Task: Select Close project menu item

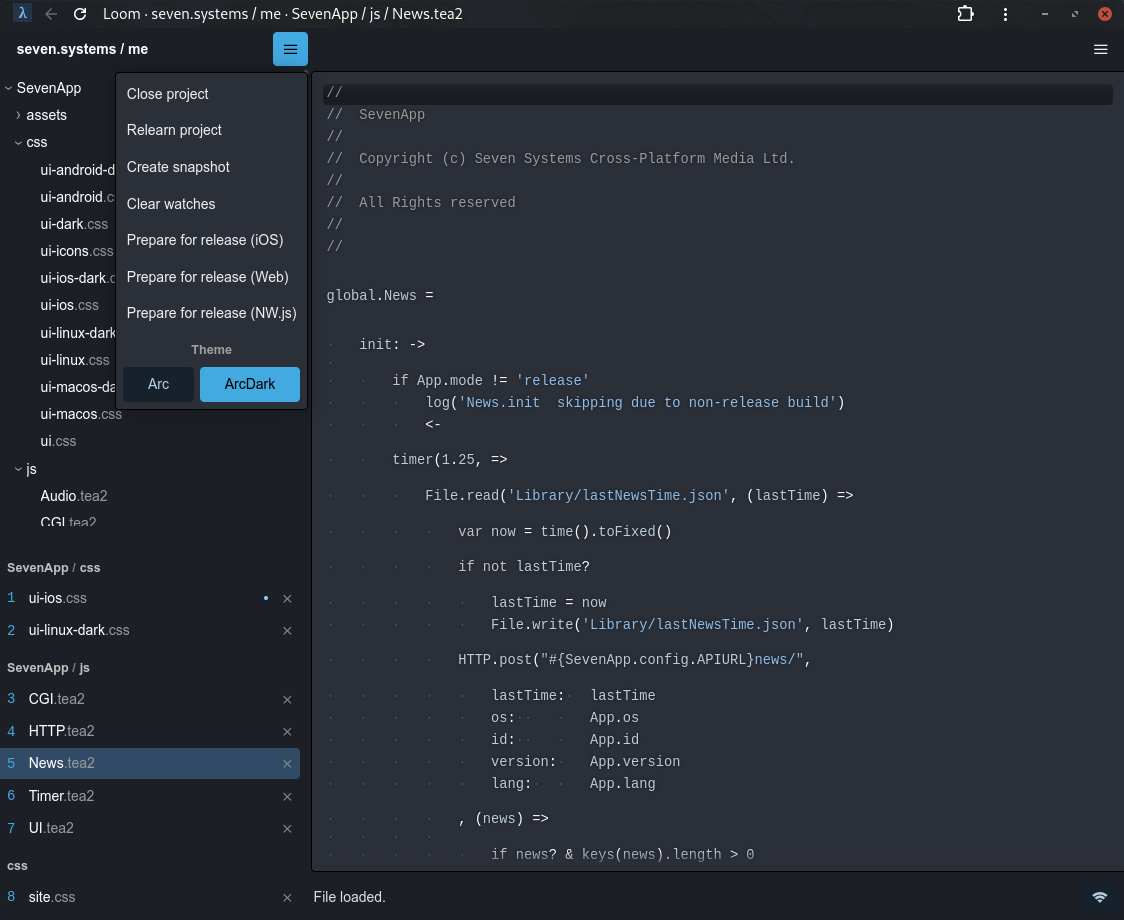Action: coord(168,94)
